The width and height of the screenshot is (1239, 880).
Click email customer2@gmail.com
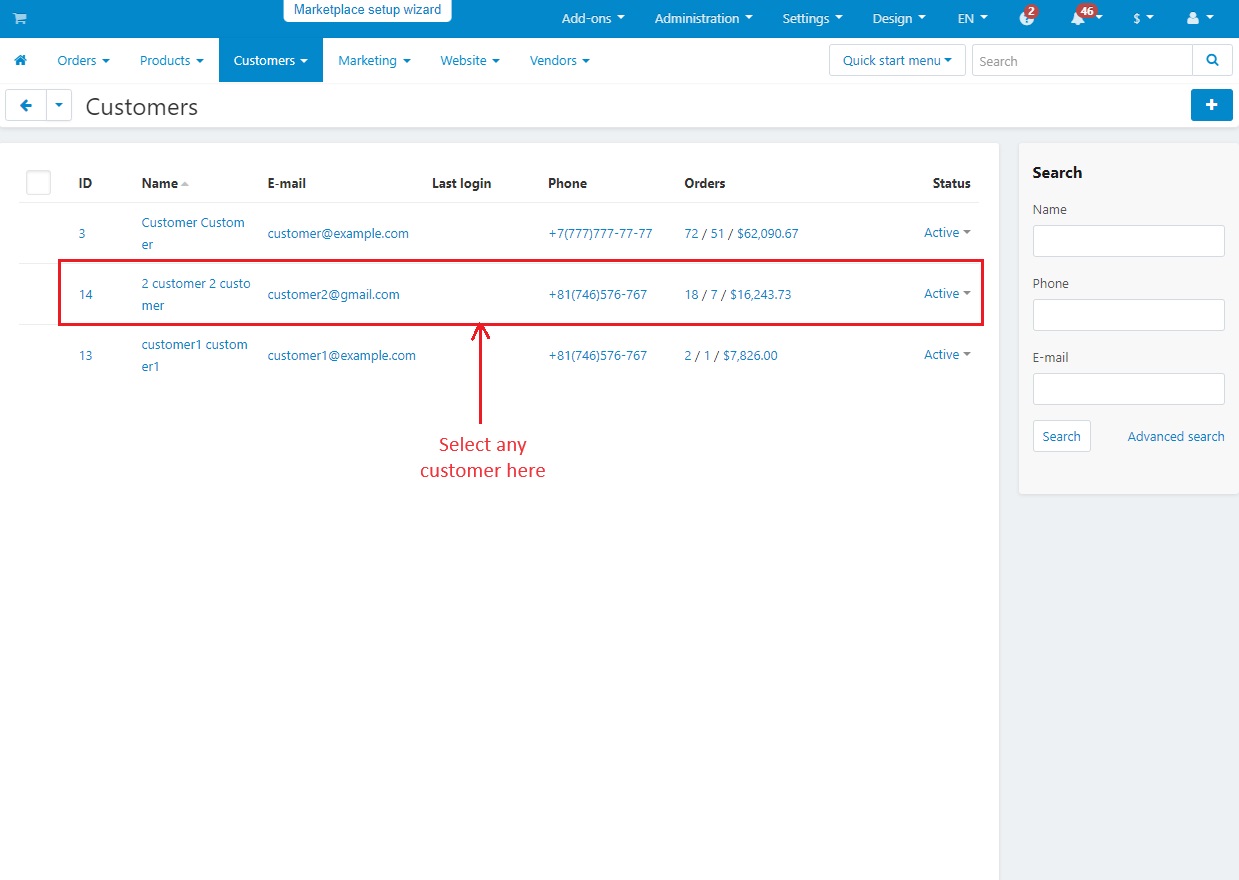(333, 294)
